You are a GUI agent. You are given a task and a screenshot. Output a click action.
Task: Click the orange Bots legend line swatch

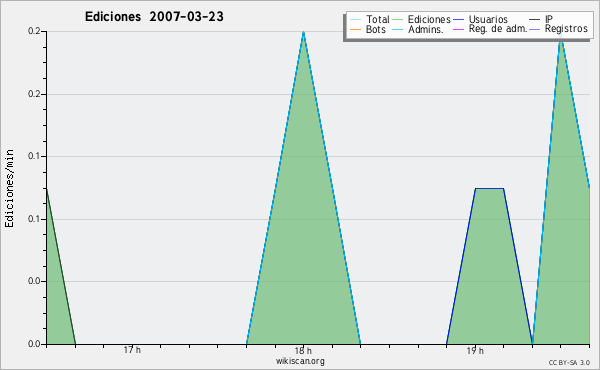(355, 29)
